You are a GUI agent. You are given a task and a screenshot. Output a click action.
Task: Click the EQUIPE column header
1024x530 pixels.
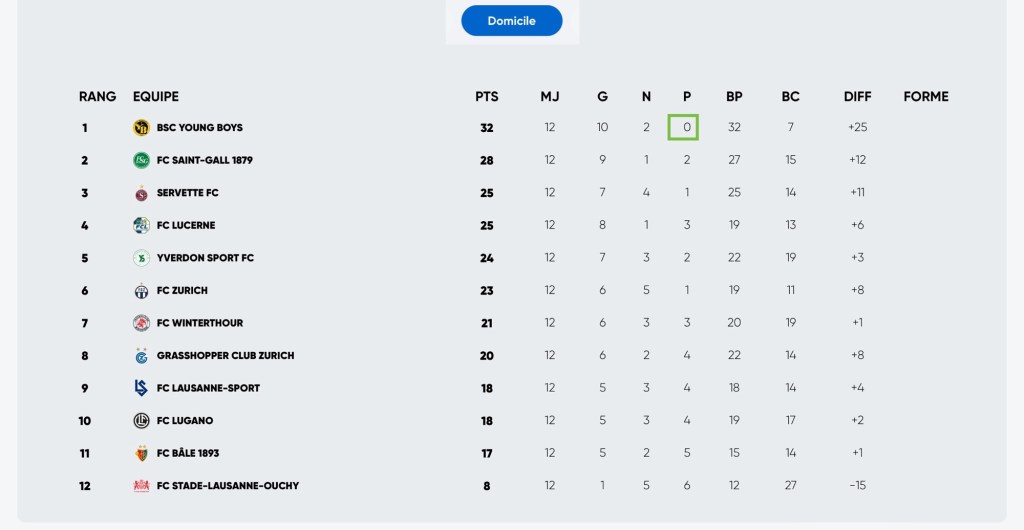pos(156,97)
